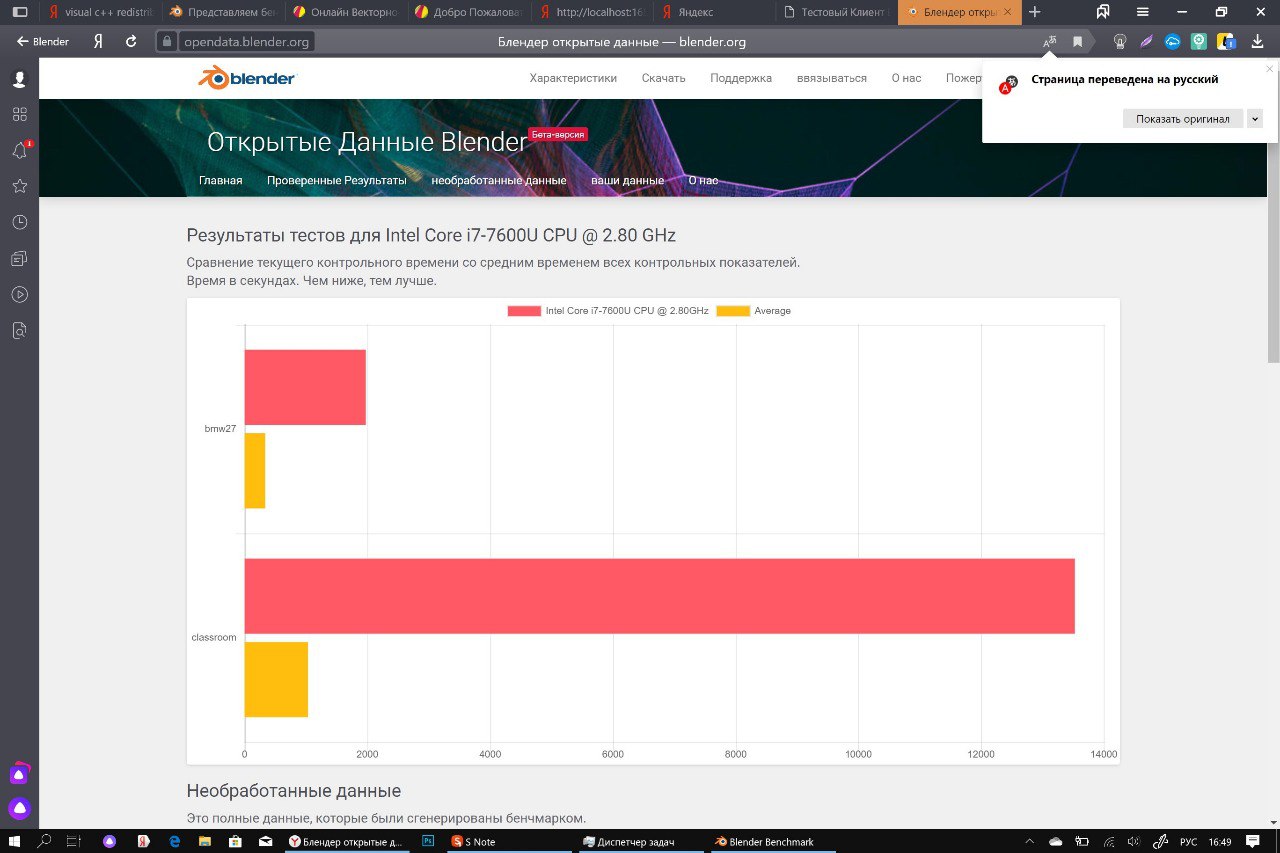Open S Note from the taskbar
The image size is (1280, 853).
click(509, 842)
